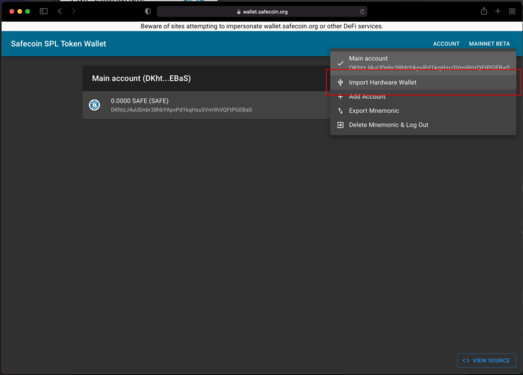This screenshot has width=523, height=375.
Task: Go forward with the browser forward arrow
Action: click(x=73, y=11)
